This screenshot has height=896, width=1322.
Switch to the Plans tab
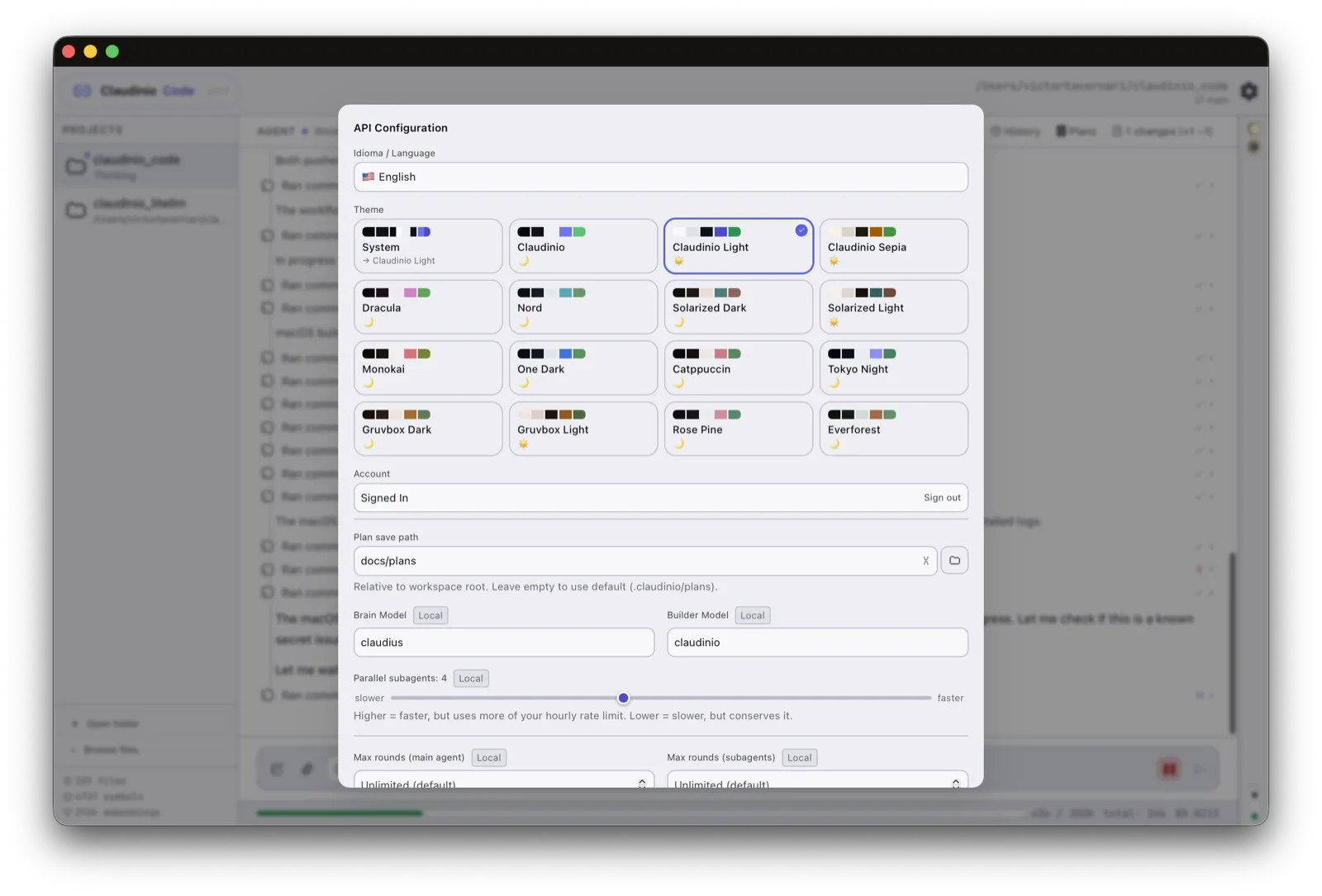pos(1077,131)
